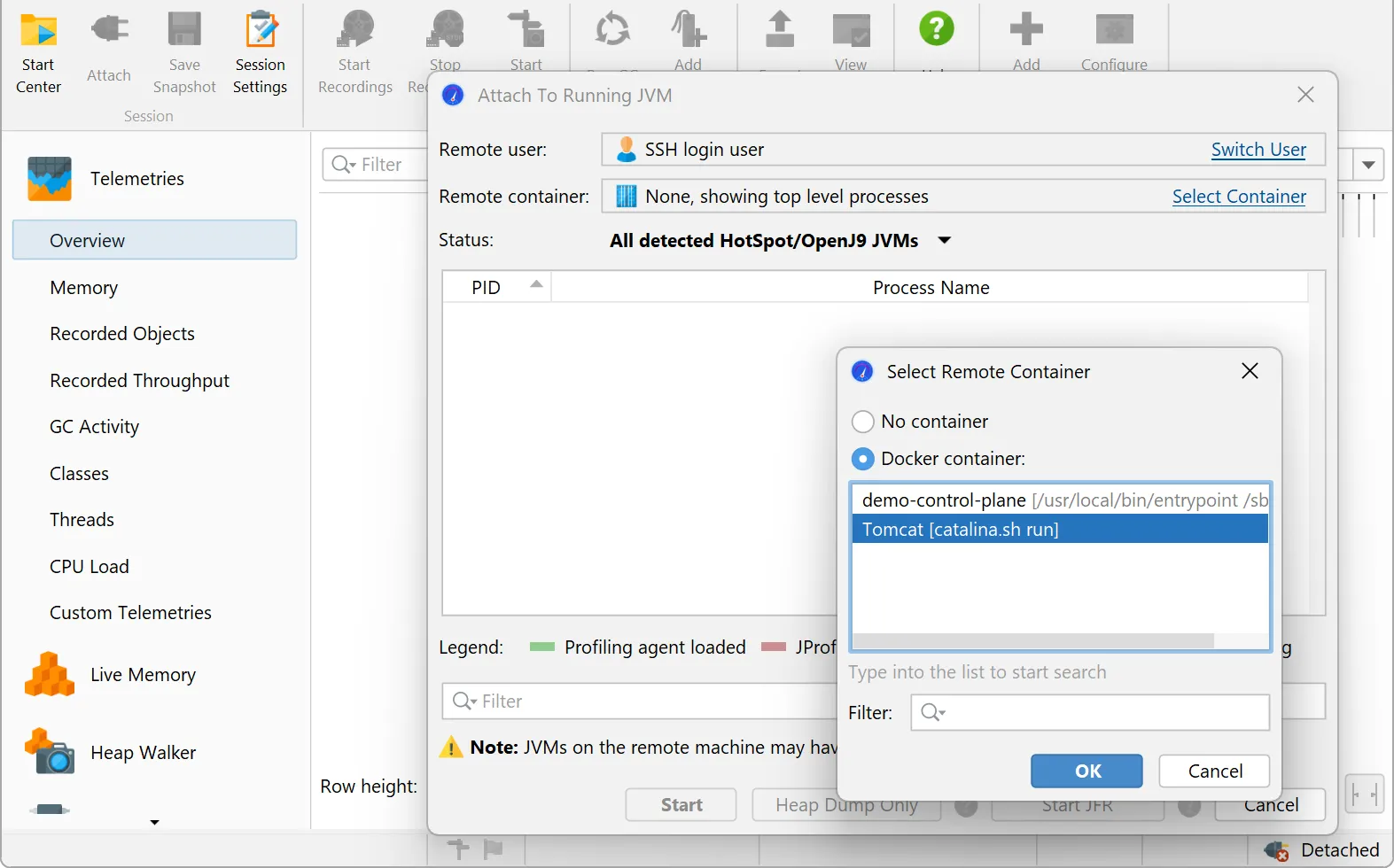The width and height of the screenshot is (1394, 868).
Task: Click the Switch User link
Action: pos(1258,150)
